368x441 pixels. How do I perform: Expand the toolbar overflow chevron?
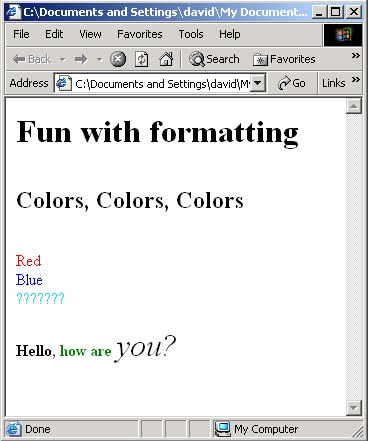coord(356,55)
